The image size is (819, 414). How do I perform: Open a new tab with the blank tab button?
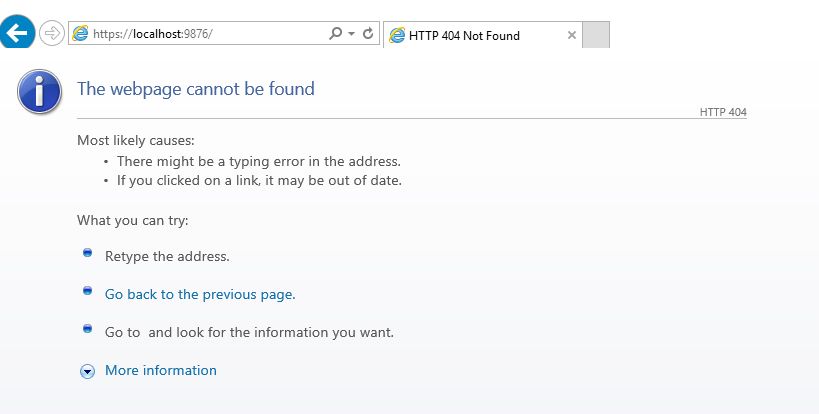(596, 35)
